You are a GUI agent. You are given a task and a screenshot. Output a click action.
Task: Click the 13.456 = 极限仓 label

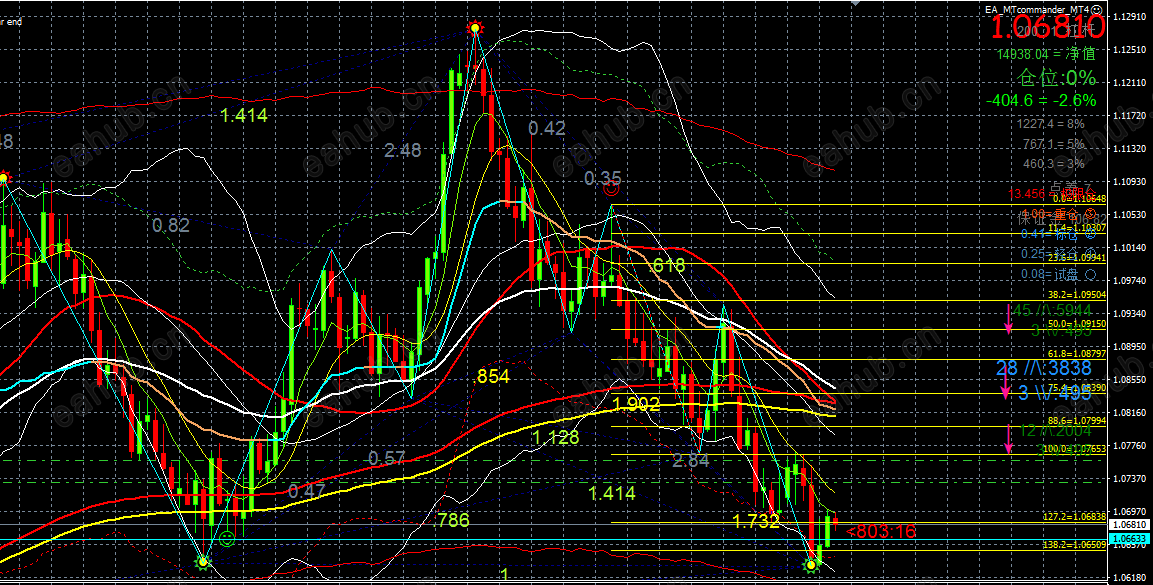(1052, 194)
